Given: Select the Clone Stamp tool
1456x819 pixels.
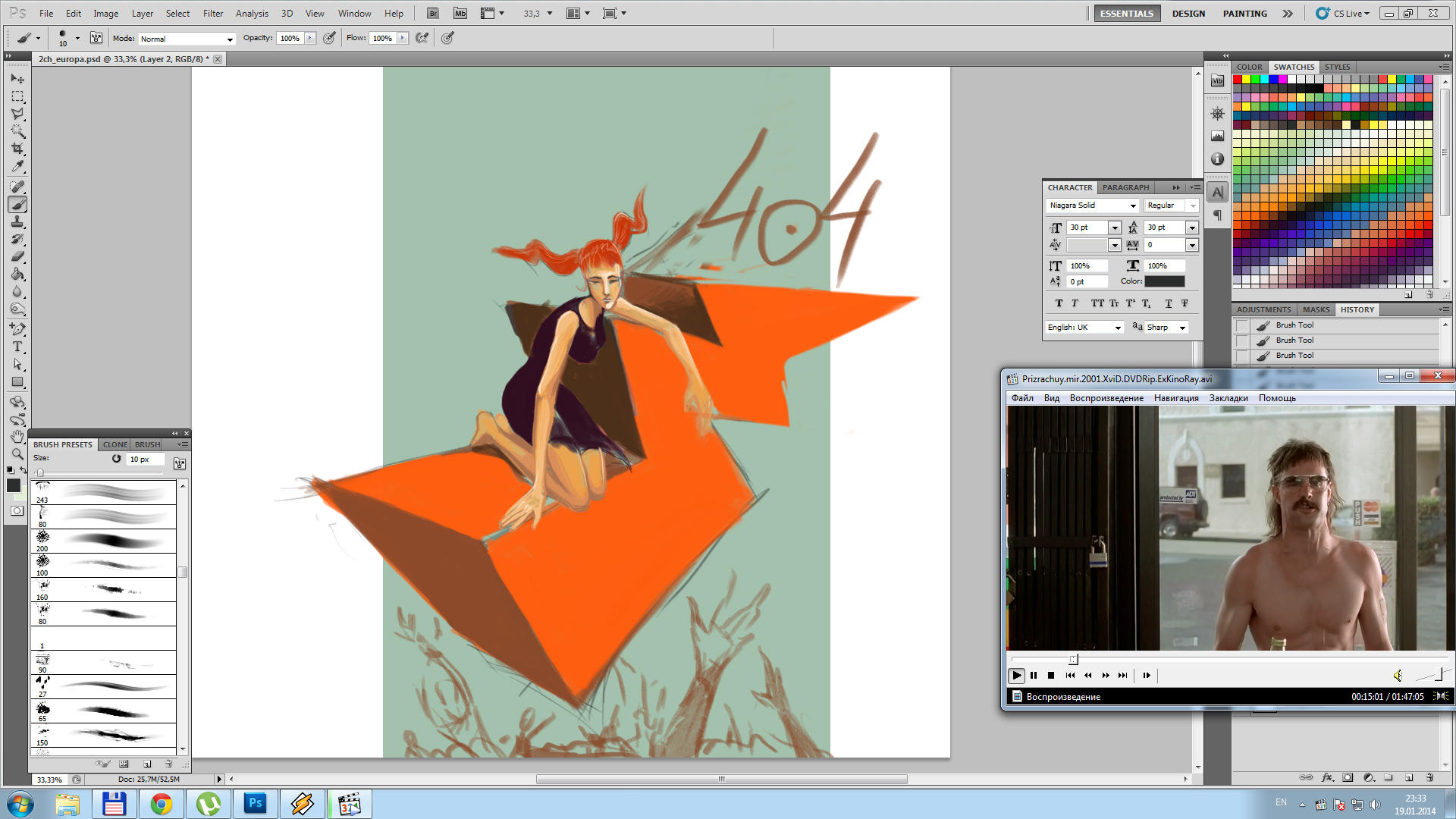Looking at the screenshot, I should pyautogui.click(x=17, y=221).
